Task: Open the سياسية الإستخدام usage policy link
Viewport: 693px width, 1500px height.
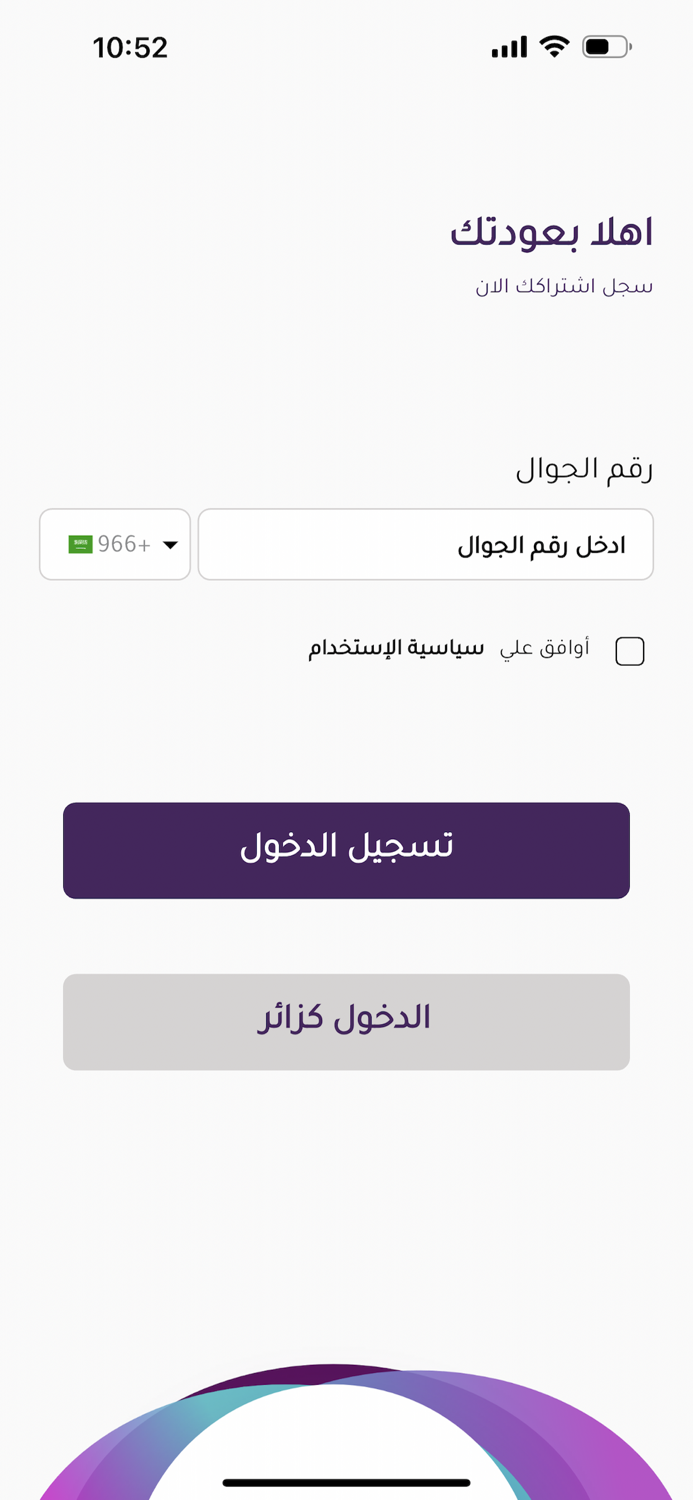Action: (x=396, y=648)
